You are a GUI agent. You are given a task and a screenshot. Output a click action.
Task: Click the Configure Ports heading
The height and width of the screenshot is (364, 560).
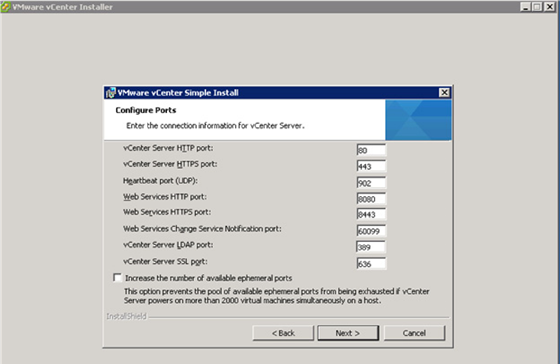(146, 110)
